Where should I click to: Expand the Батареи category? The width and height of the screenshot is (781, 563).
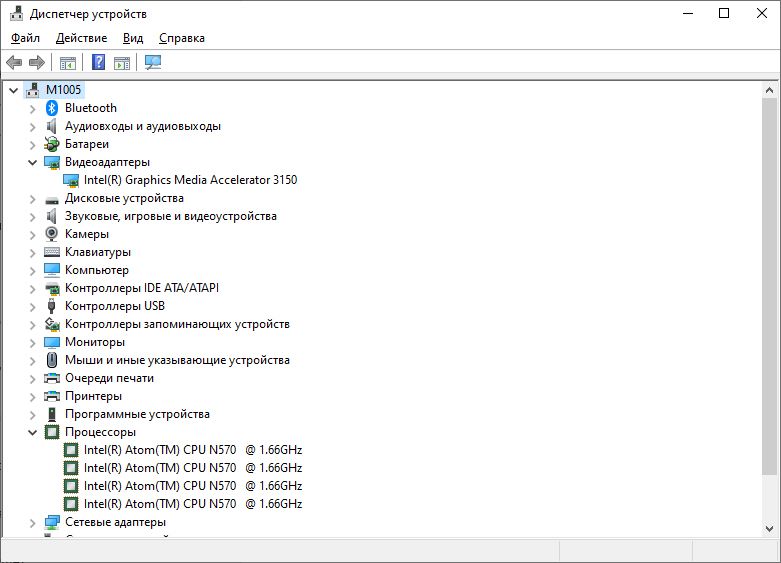[x=32, y=144]
